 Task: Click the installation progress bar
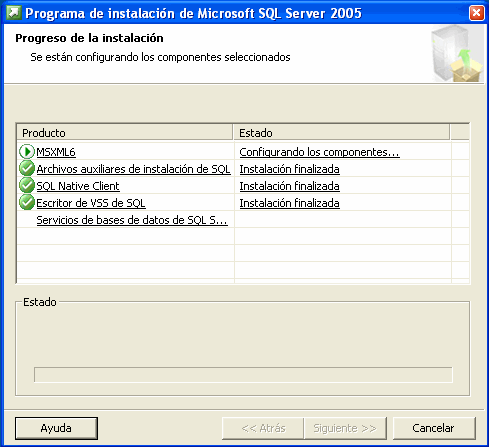243,375
